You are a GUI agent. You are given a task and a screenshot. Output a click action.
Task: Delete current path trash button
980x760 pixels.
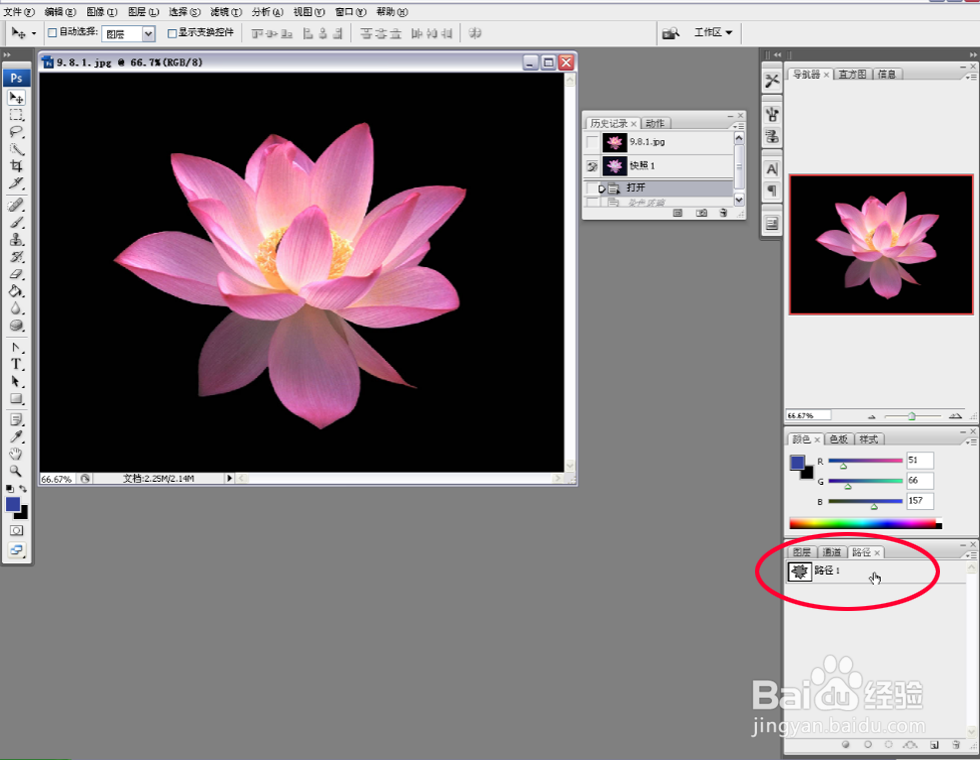(955, 745)
